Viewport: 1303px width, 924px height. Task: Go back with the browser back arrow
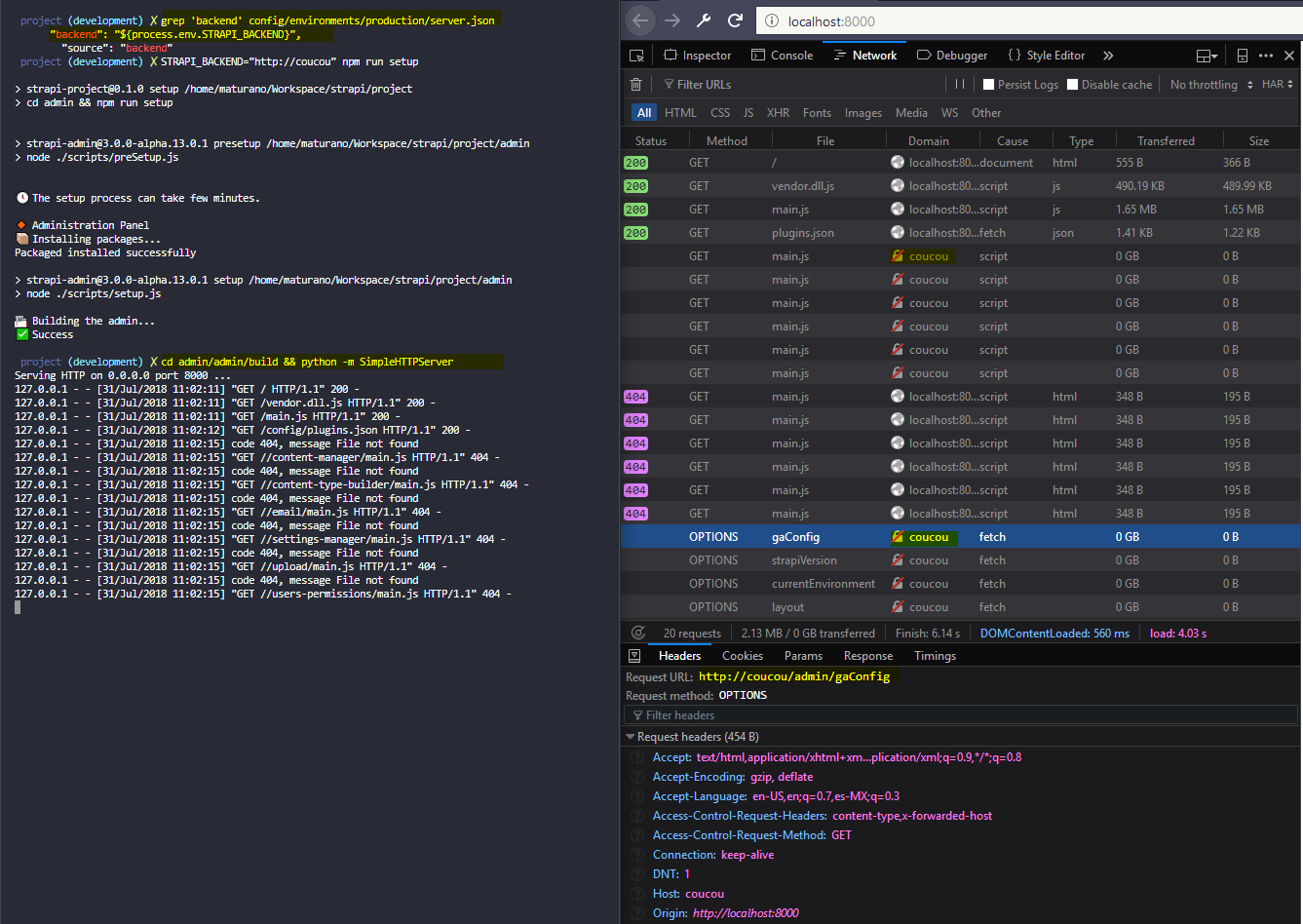[x=640, y=20]
